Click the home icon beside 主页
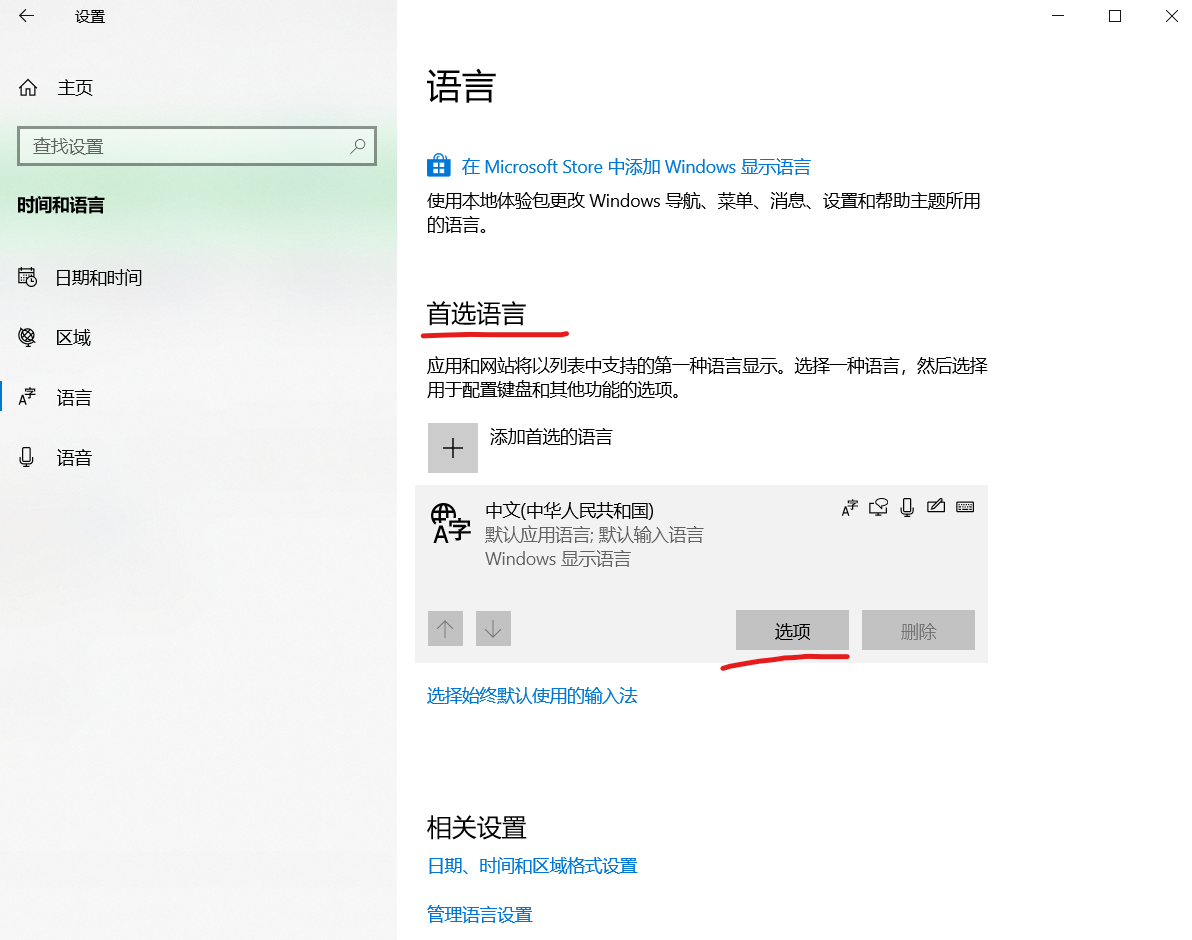Screen dimensions: 1192x940 (27, 87)
